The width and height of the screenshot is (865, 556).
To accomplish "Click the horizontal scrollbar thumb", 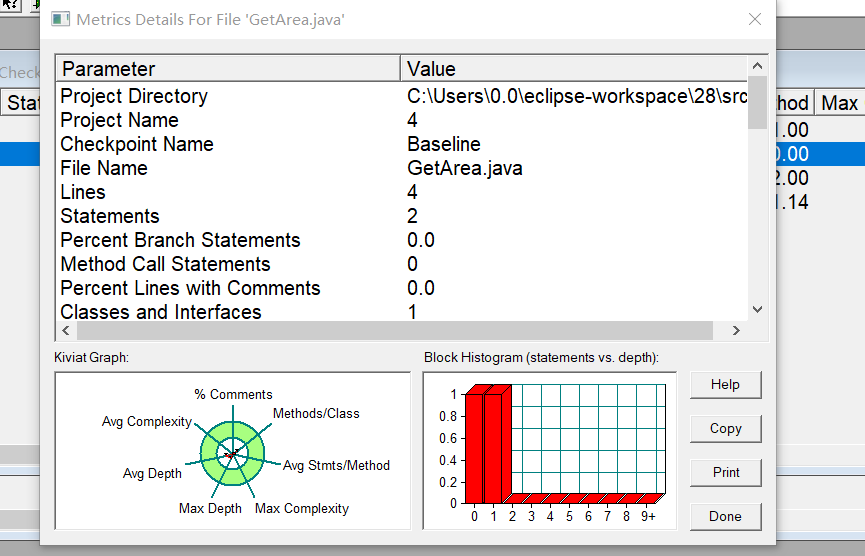I will (x=395, y=330).
